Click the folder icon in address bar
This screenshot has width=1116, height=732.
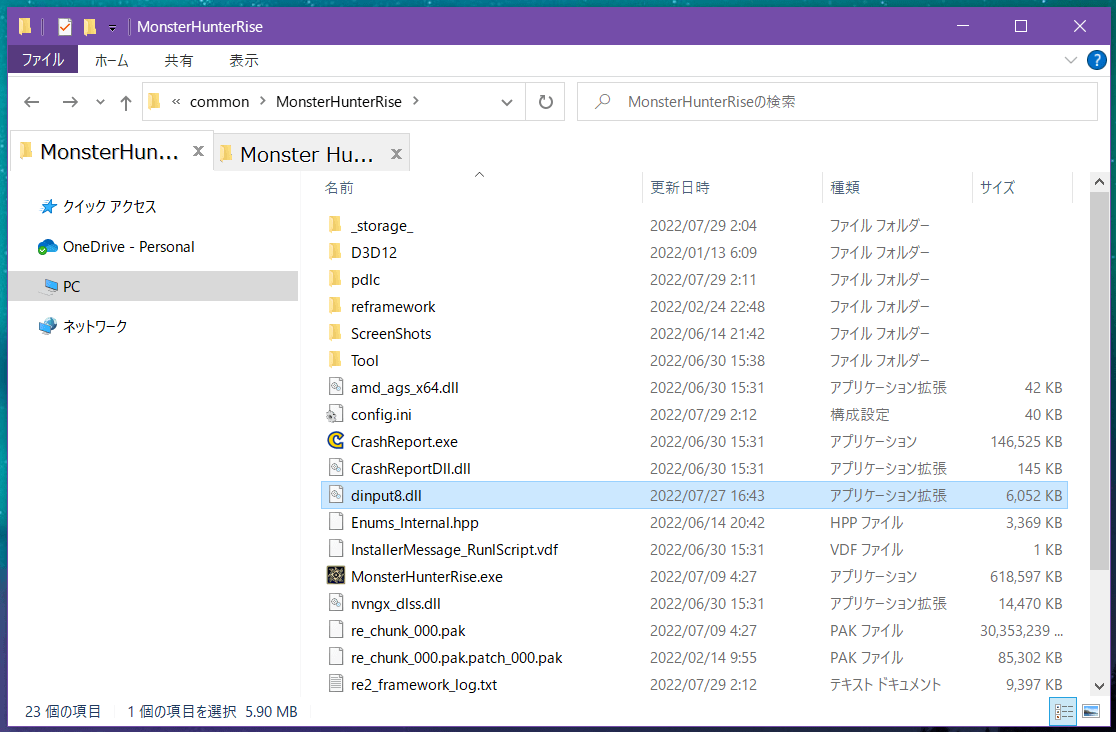(154, 102)
